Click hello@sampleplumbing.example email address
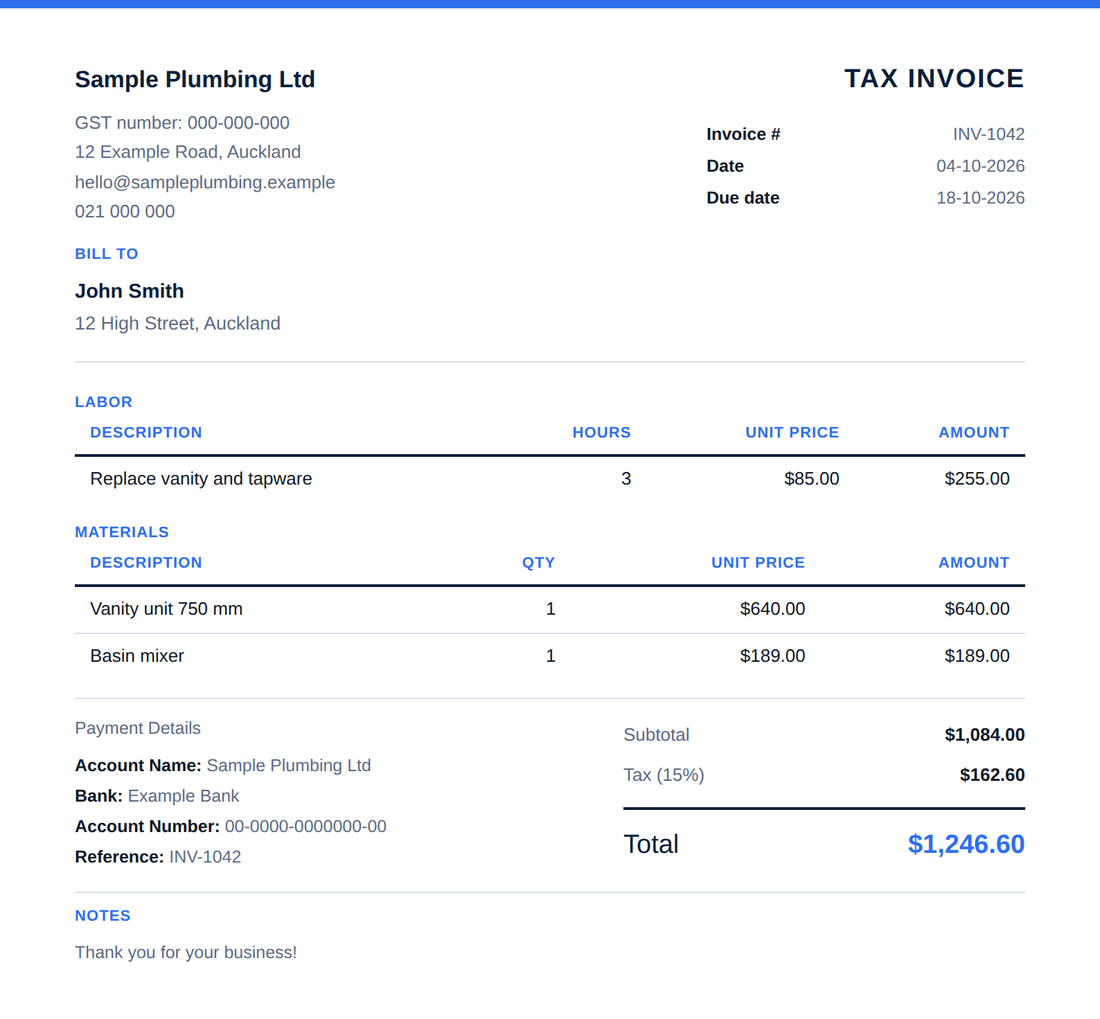The width and height of the screenshot is (1100, 1019). pyautogui.click(x=205, y=182)
